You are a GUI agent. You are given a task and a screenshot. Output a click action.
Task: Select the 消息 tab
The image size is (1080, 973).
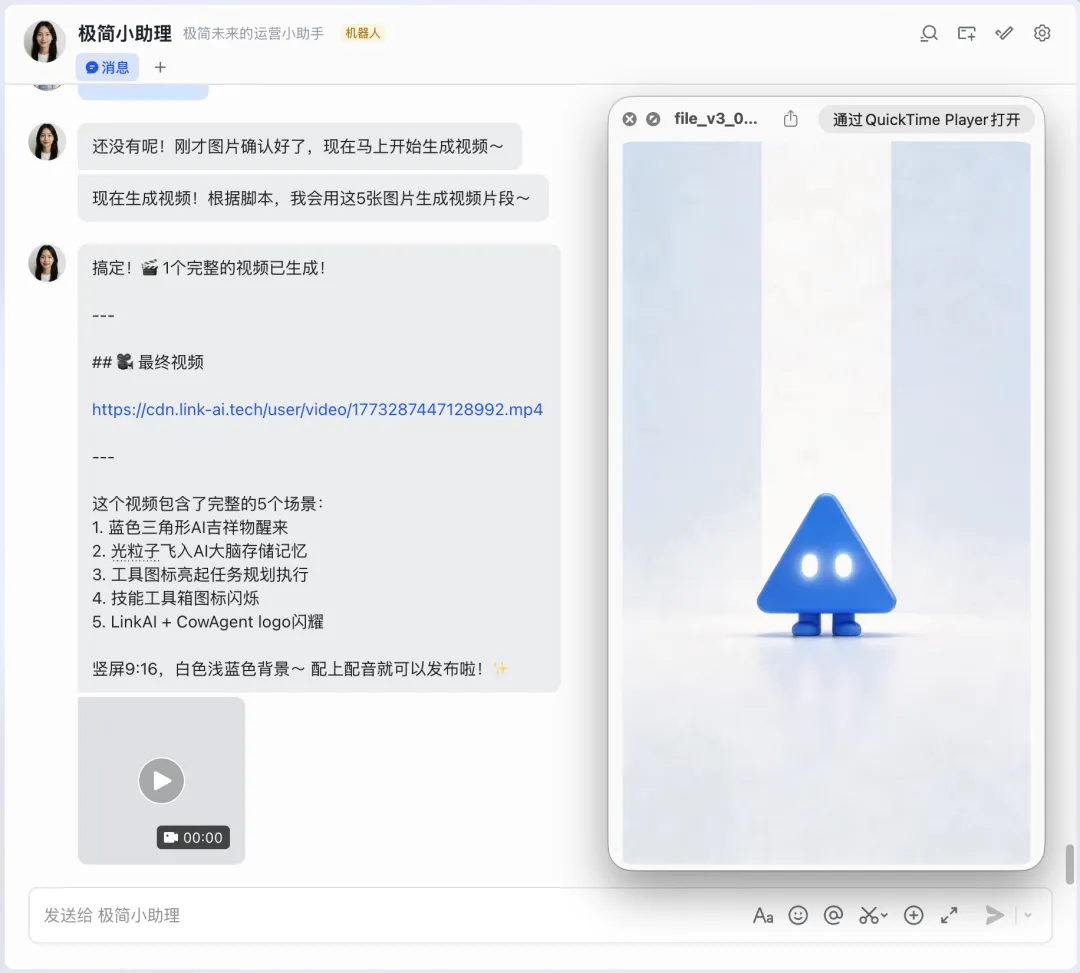[x=108, y=67]
